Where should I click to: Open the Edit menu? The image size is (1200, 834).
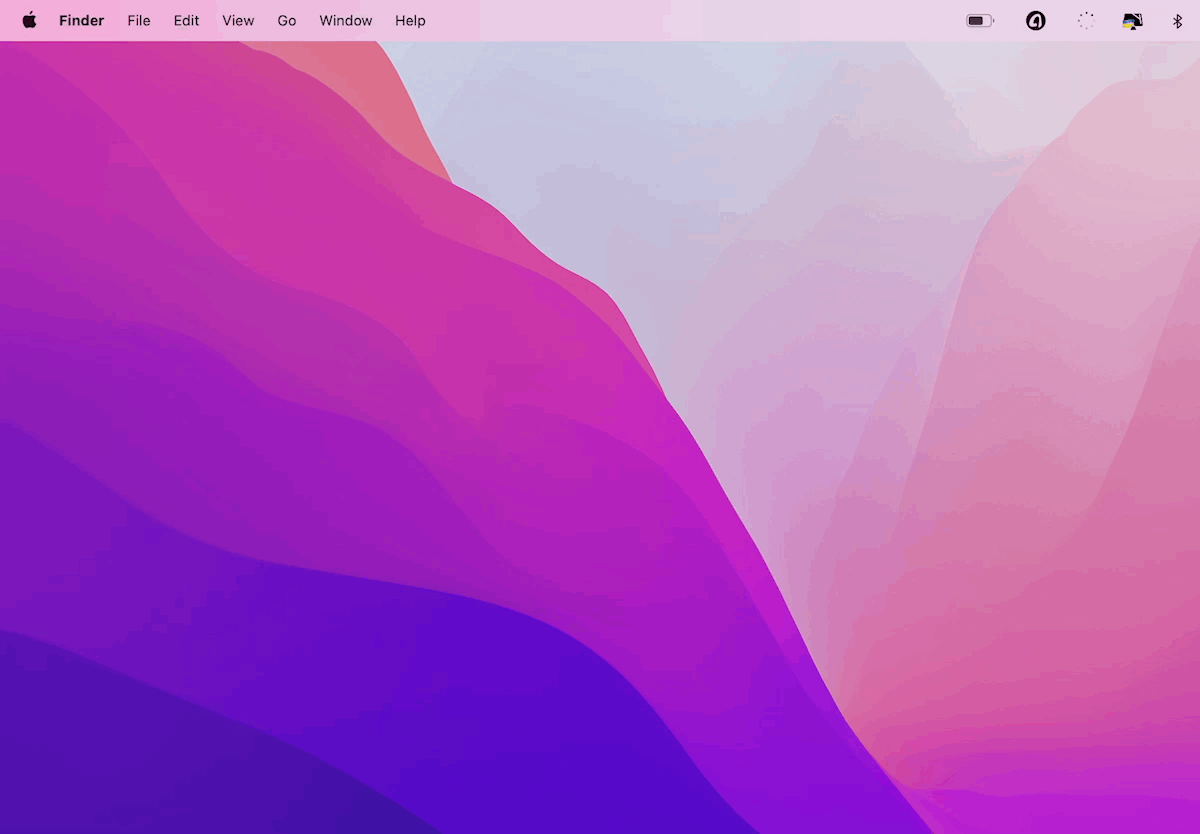tap(186, 20)
